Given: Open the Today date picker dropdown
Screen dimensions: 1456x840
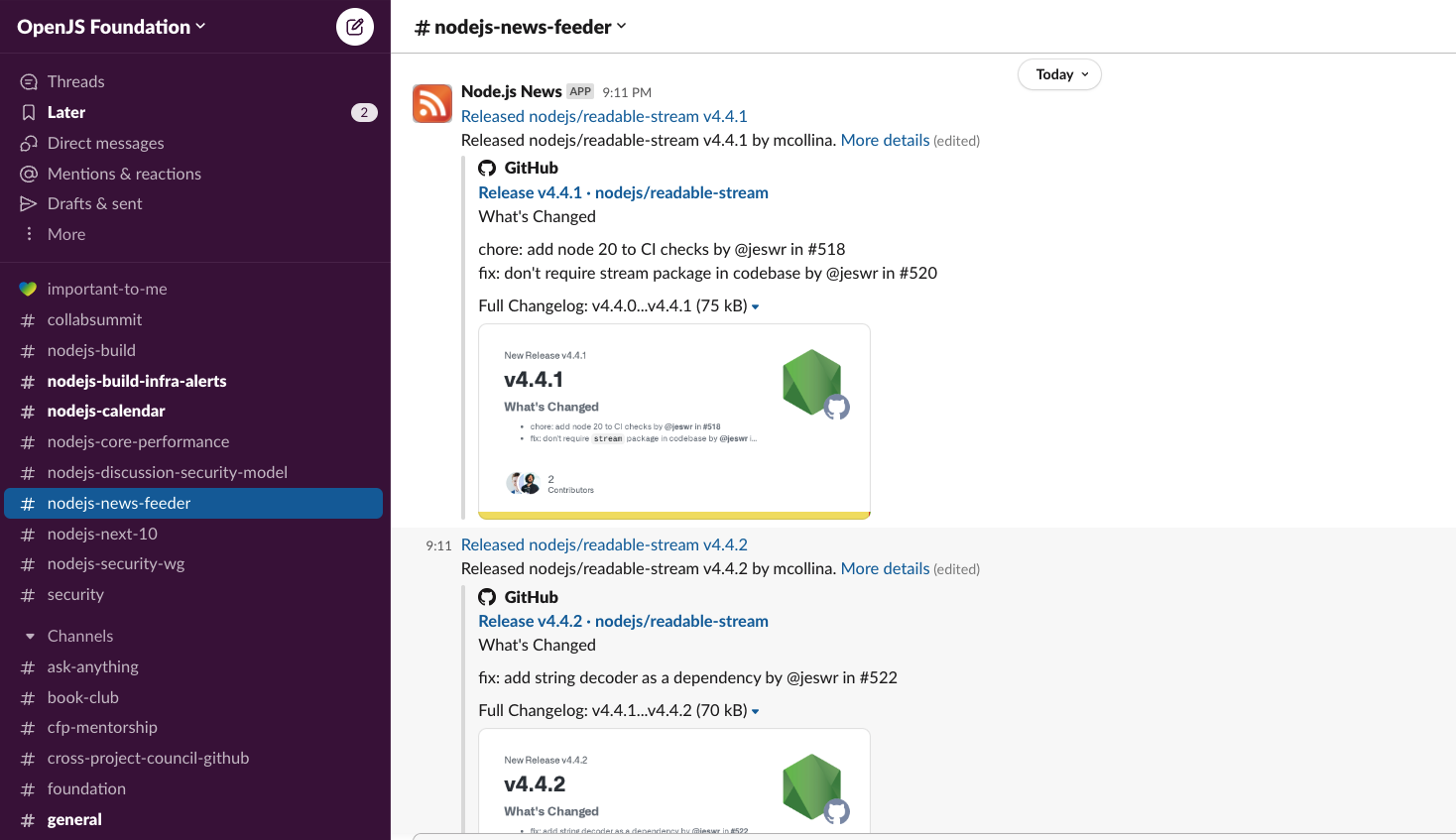Looking at the screenshot, I should click(1059, 74).
